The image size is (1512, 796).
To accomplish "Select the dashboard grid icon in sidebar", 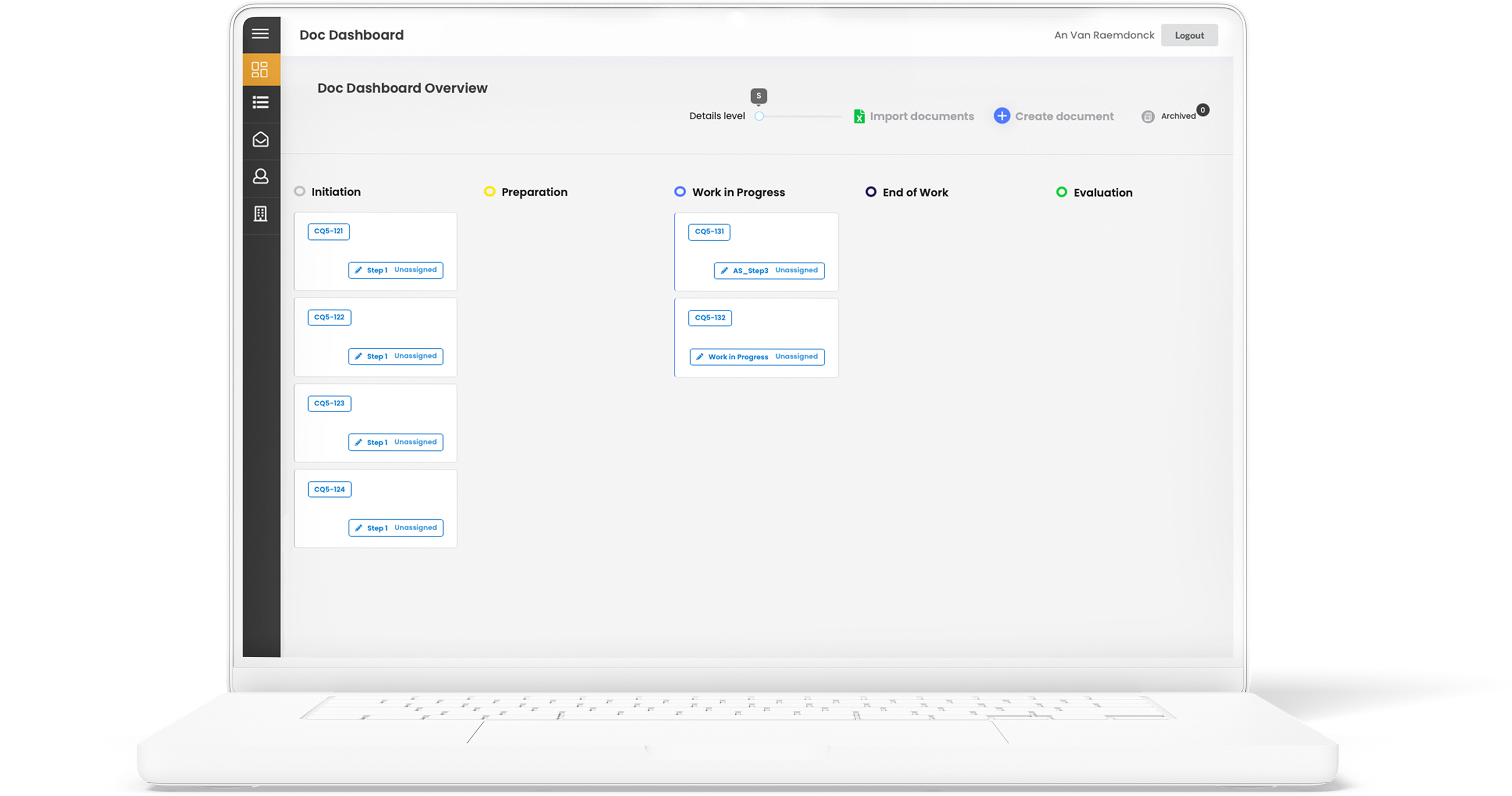I will coord(260,70).
